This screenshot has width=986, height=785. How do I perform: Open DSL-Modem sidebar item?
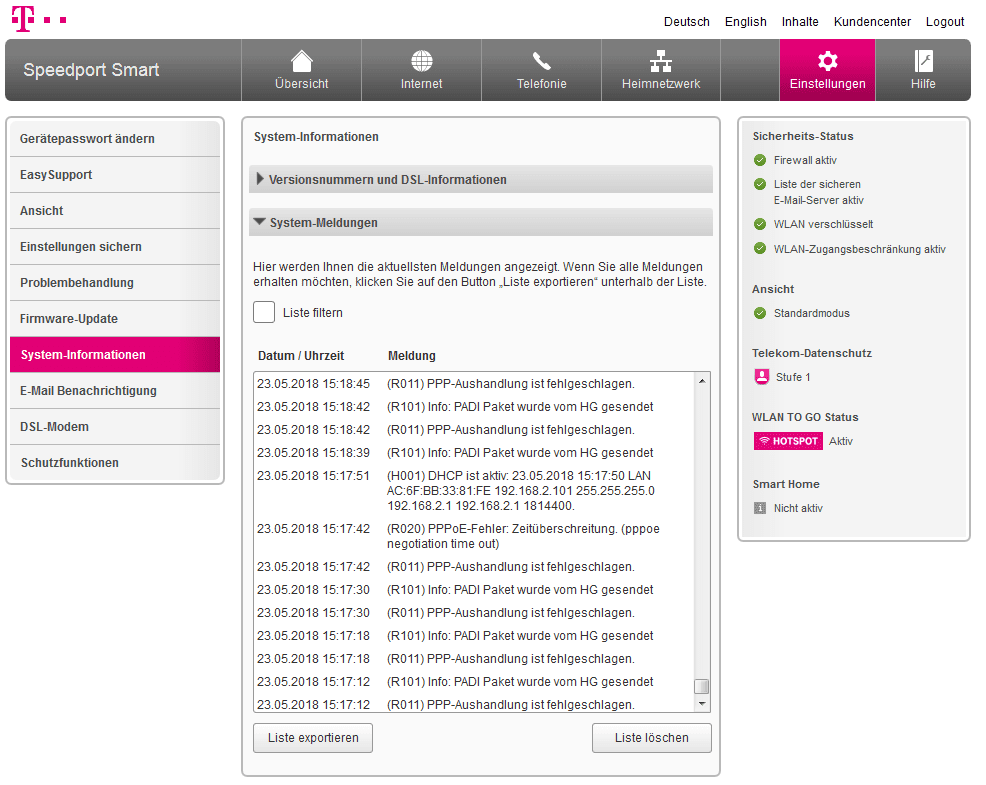115,426
